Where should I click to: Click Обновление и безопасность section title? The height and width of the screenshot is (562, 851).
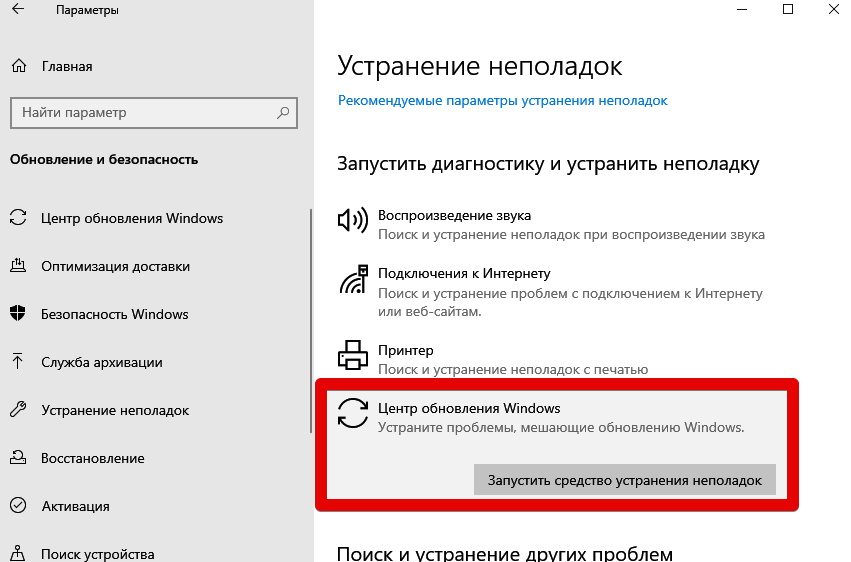click(104, 159)
